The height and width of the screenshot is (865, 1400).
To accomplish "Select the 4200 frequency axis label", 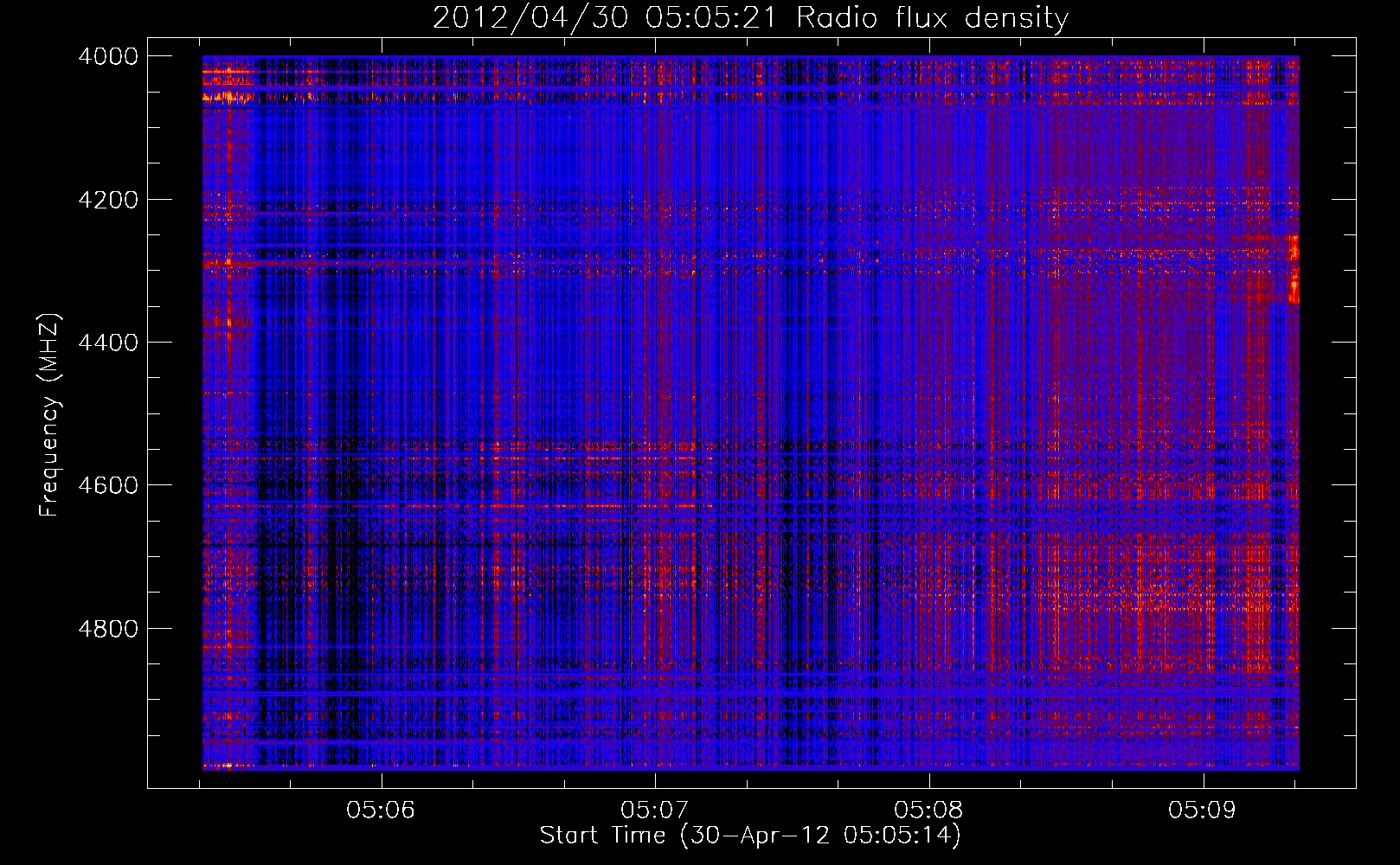I will pyautogui.click(x=108, y=200).
